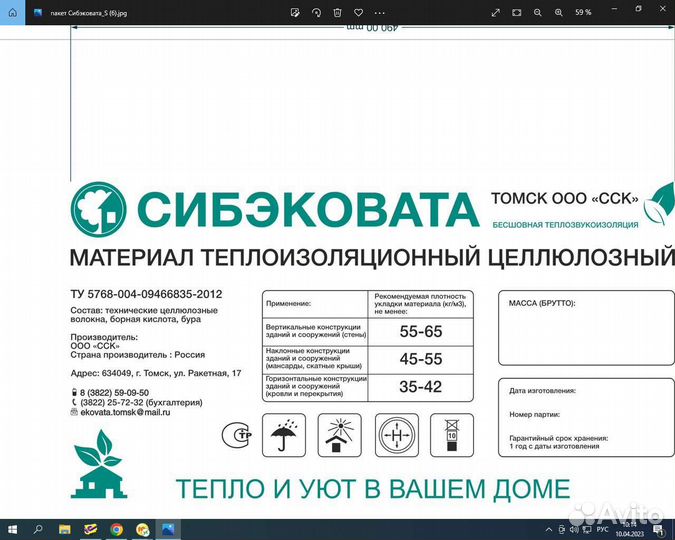Click the leaves-over-house logo in image

99,464
